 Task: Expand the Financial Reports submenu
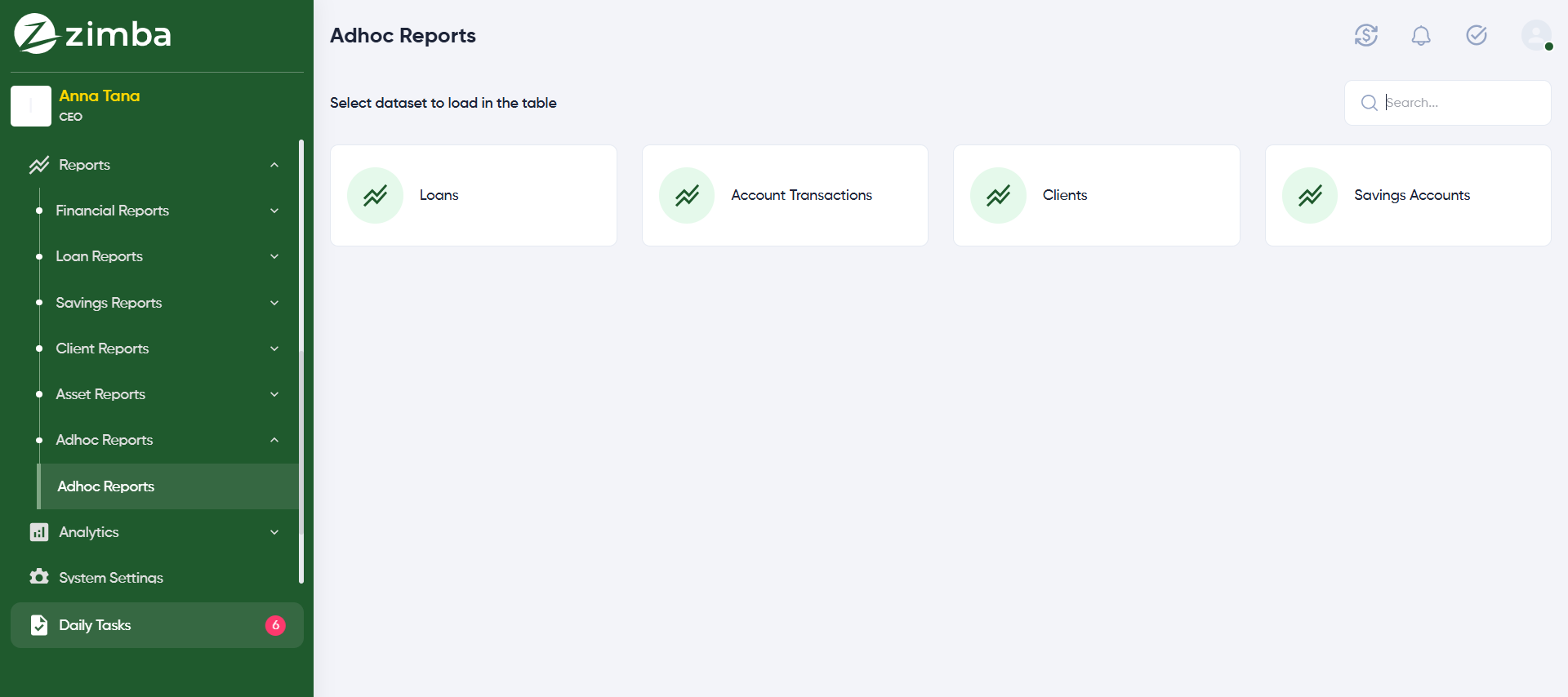[274, 211]
